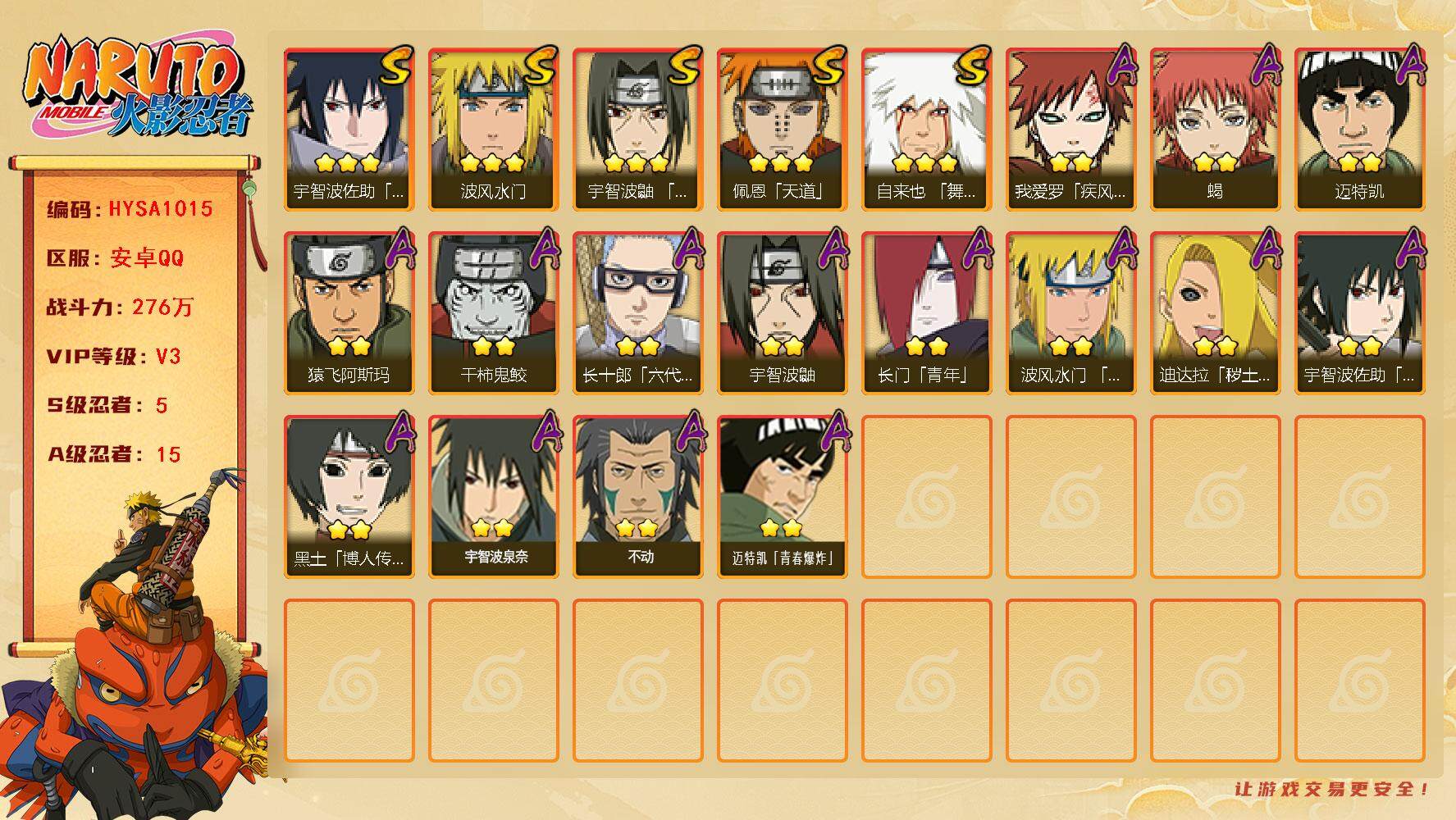Click the 干柿鬼鲛 ninja card
The width and height of the screenshot is (1456, 820).
coord(493,313)
